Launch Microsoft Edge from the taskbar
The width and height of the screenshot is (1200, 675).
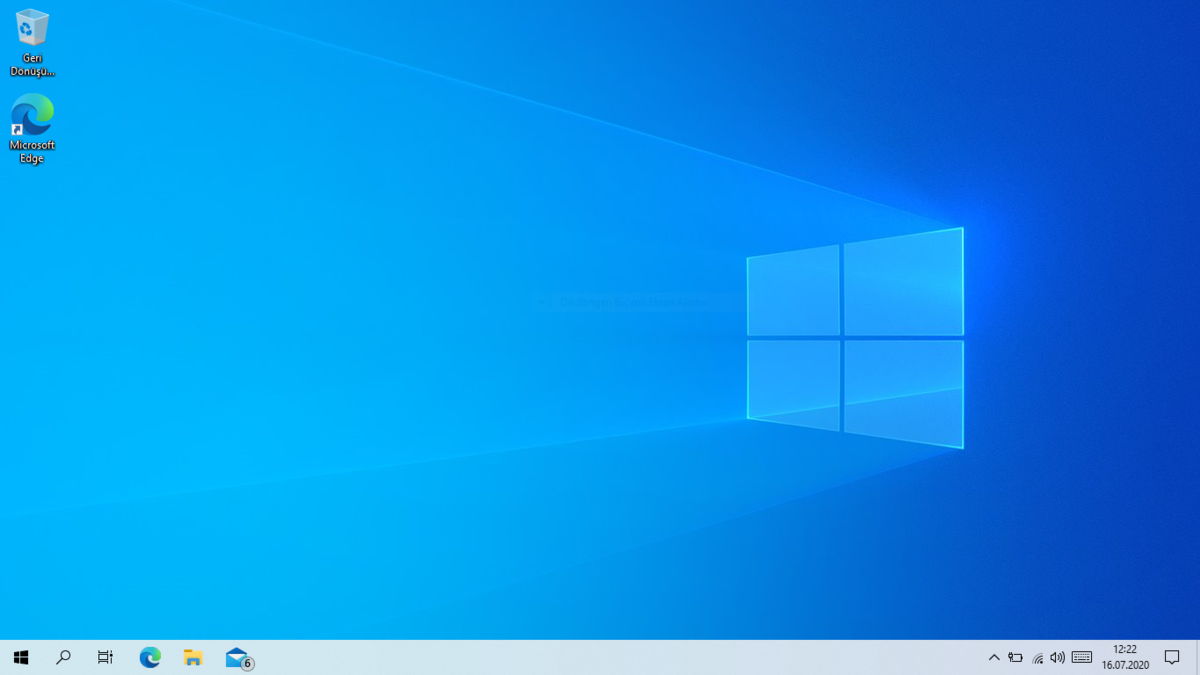(x=149, y=657)
